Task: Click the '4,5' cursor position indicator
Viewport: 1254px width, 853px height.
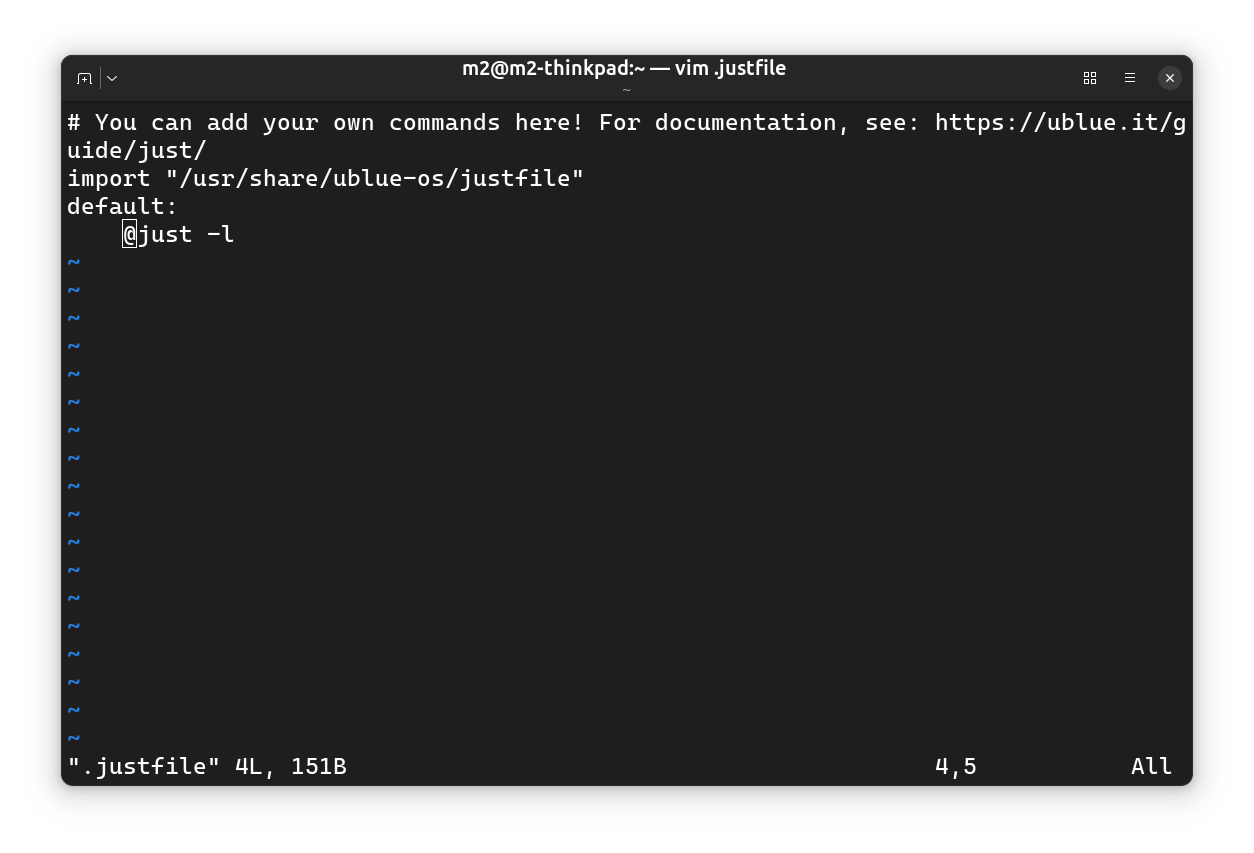Action: point(956,767)
